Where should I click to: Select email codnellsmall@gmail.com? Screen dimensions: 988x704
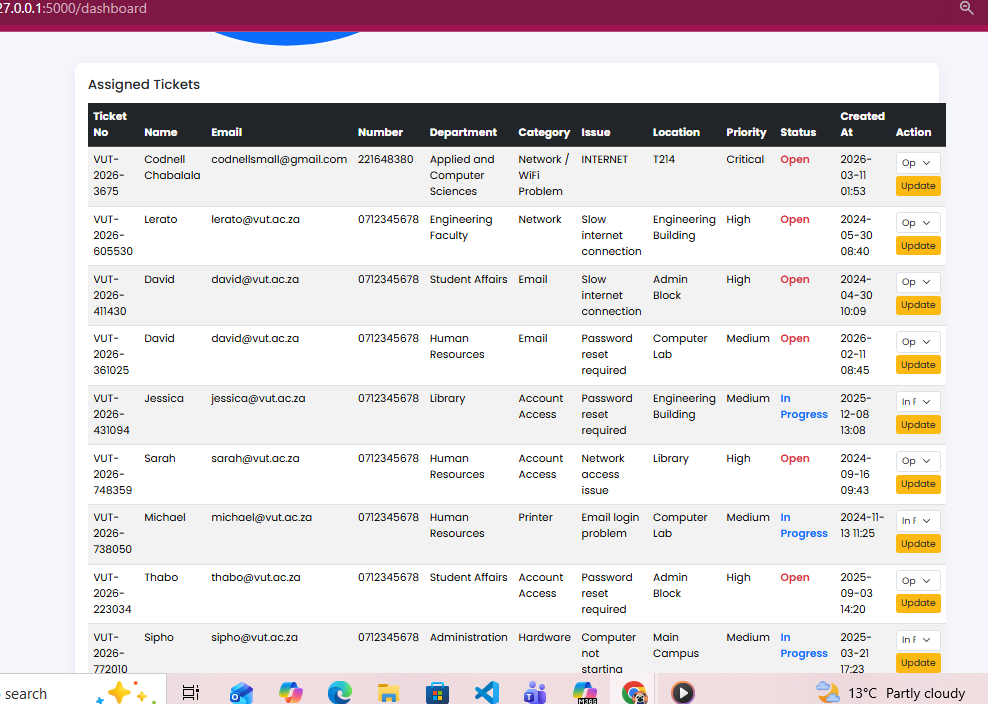pos(279,159)
